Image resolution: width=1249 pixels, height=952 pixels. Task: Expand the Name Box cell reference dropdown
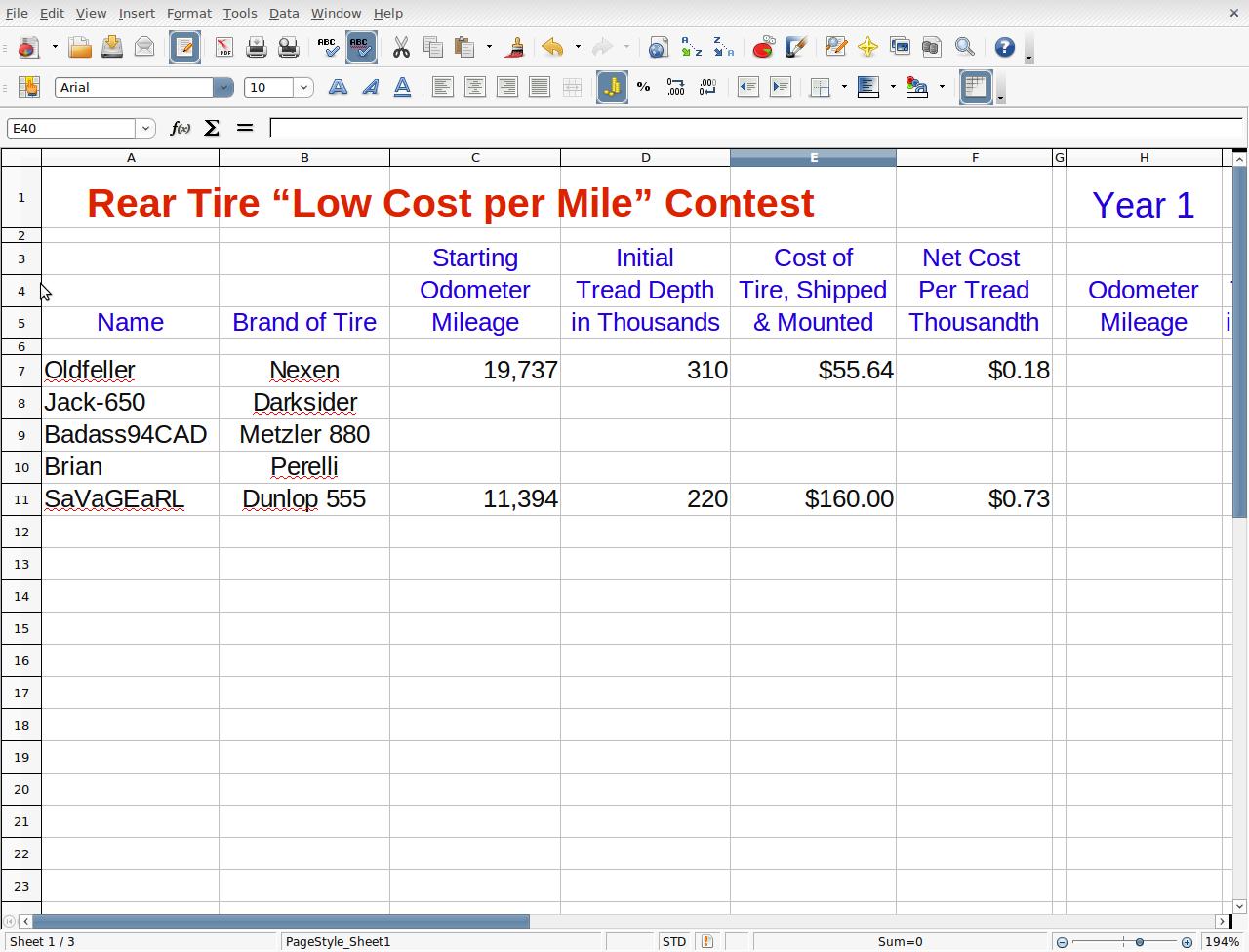point(146,128)
